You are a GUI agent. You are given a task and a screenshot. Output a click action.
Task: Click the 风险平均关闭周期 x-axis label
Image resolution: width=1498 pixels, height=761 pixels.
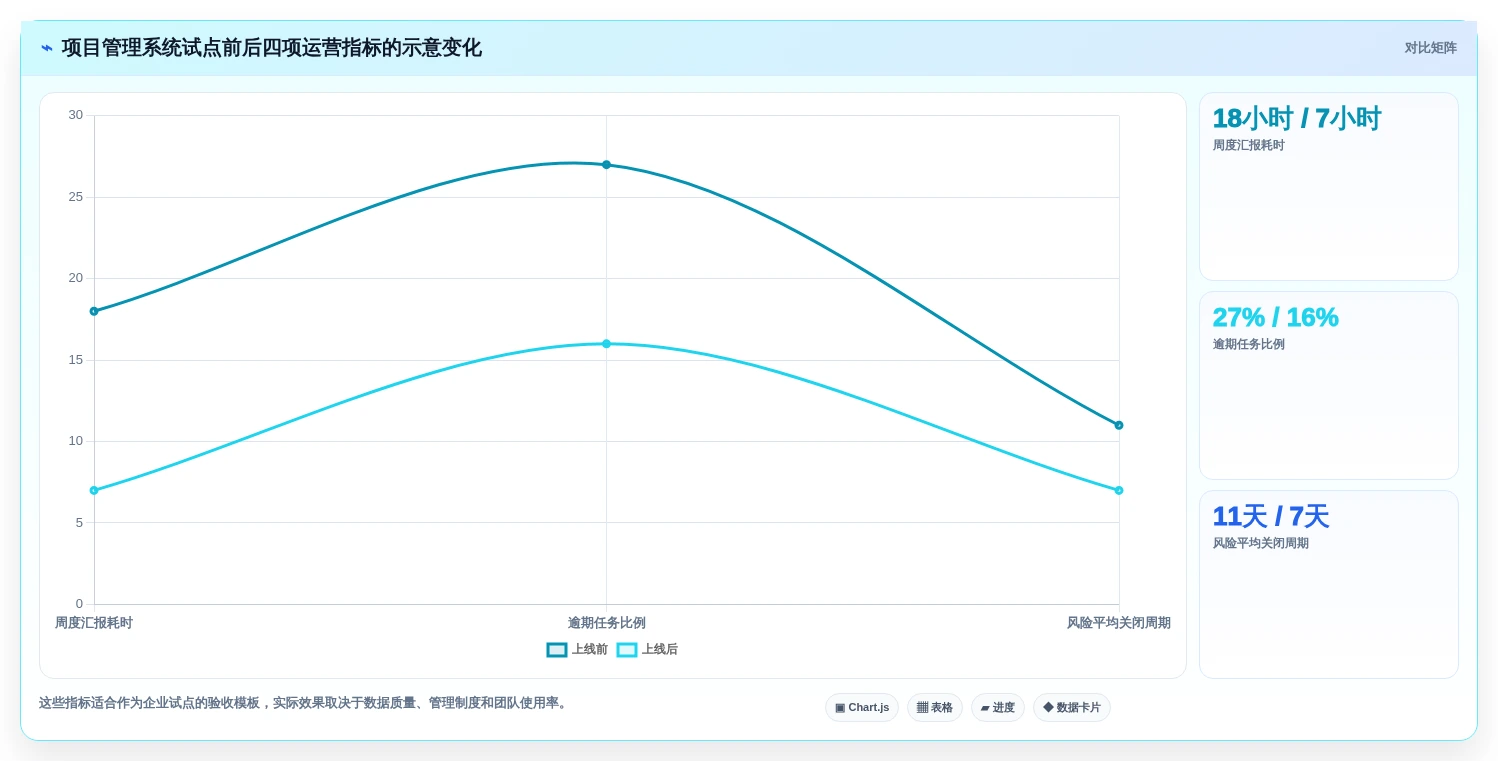coord(1118,623)
